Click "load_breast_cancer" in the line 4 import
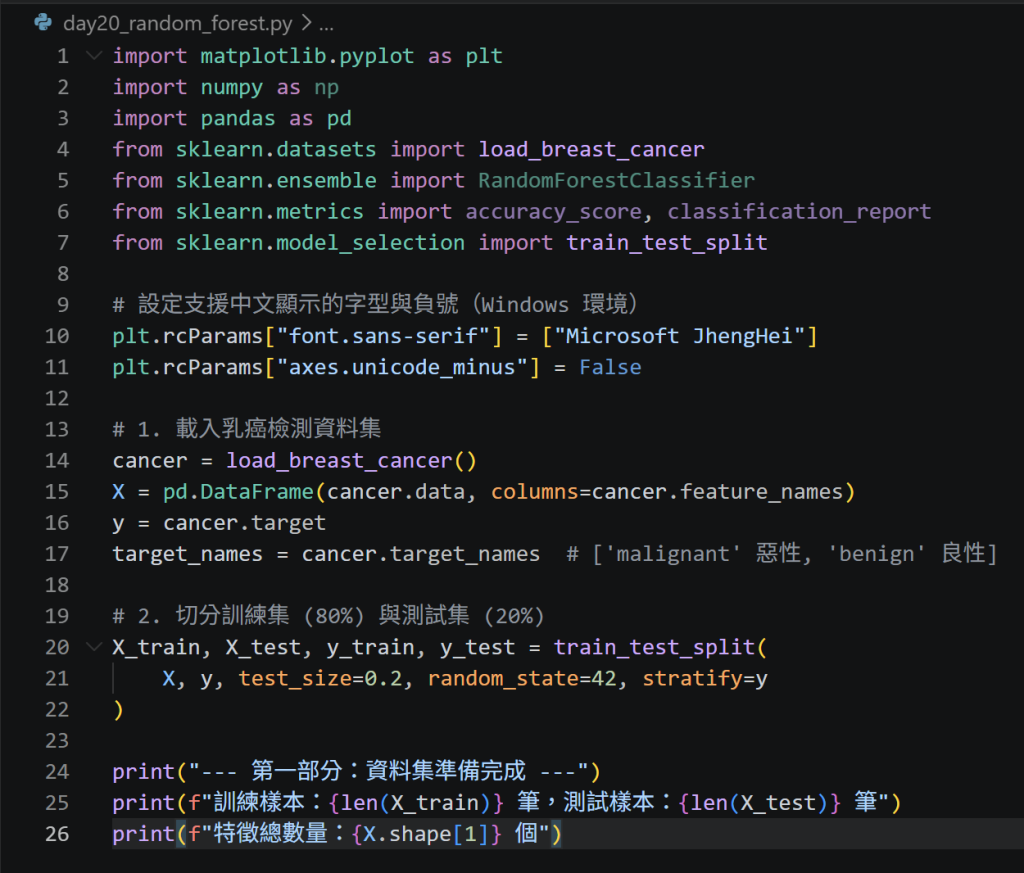Screen dimensions: 1024x873 click(592, 150)
